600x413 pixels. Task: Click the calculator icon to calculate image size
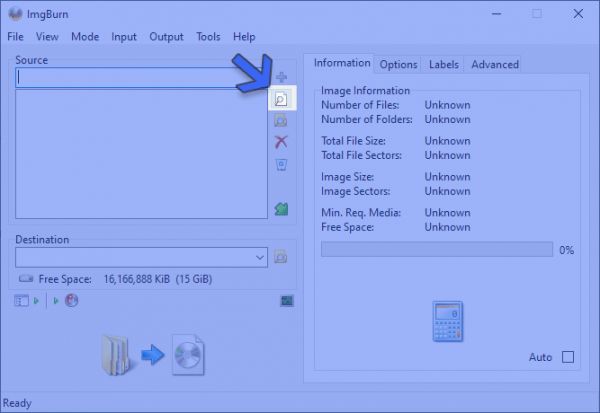(x=446, y=322)
